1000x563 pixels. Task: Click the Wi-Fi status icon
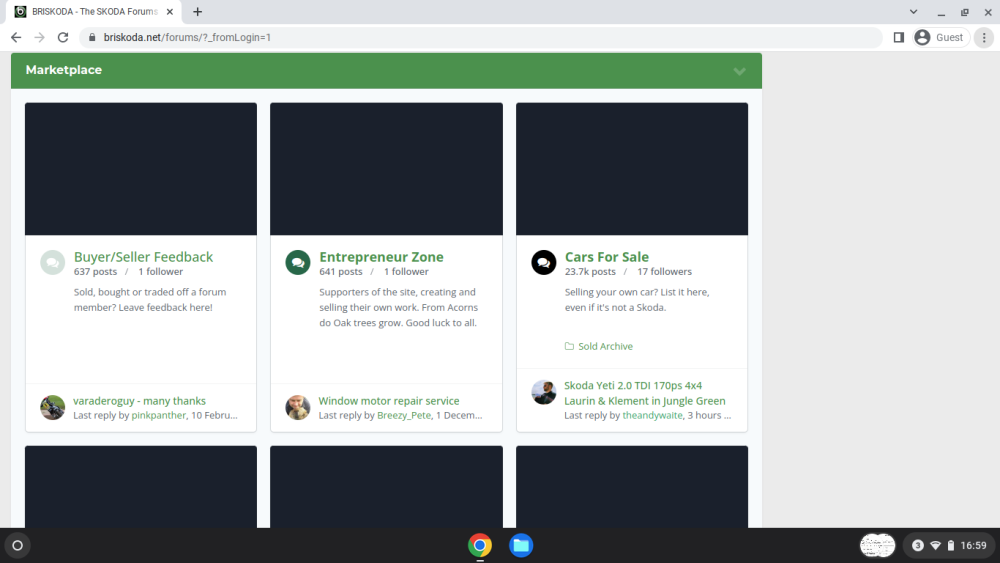(x=936, y=545)
